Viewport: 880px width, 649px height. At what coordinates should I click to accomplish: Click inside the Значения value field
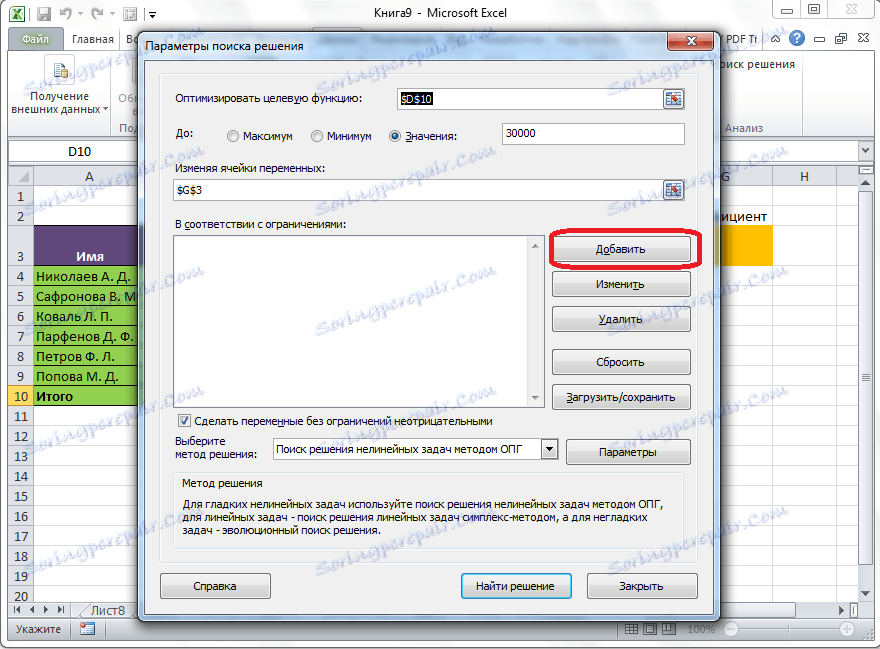coord(592,134)
